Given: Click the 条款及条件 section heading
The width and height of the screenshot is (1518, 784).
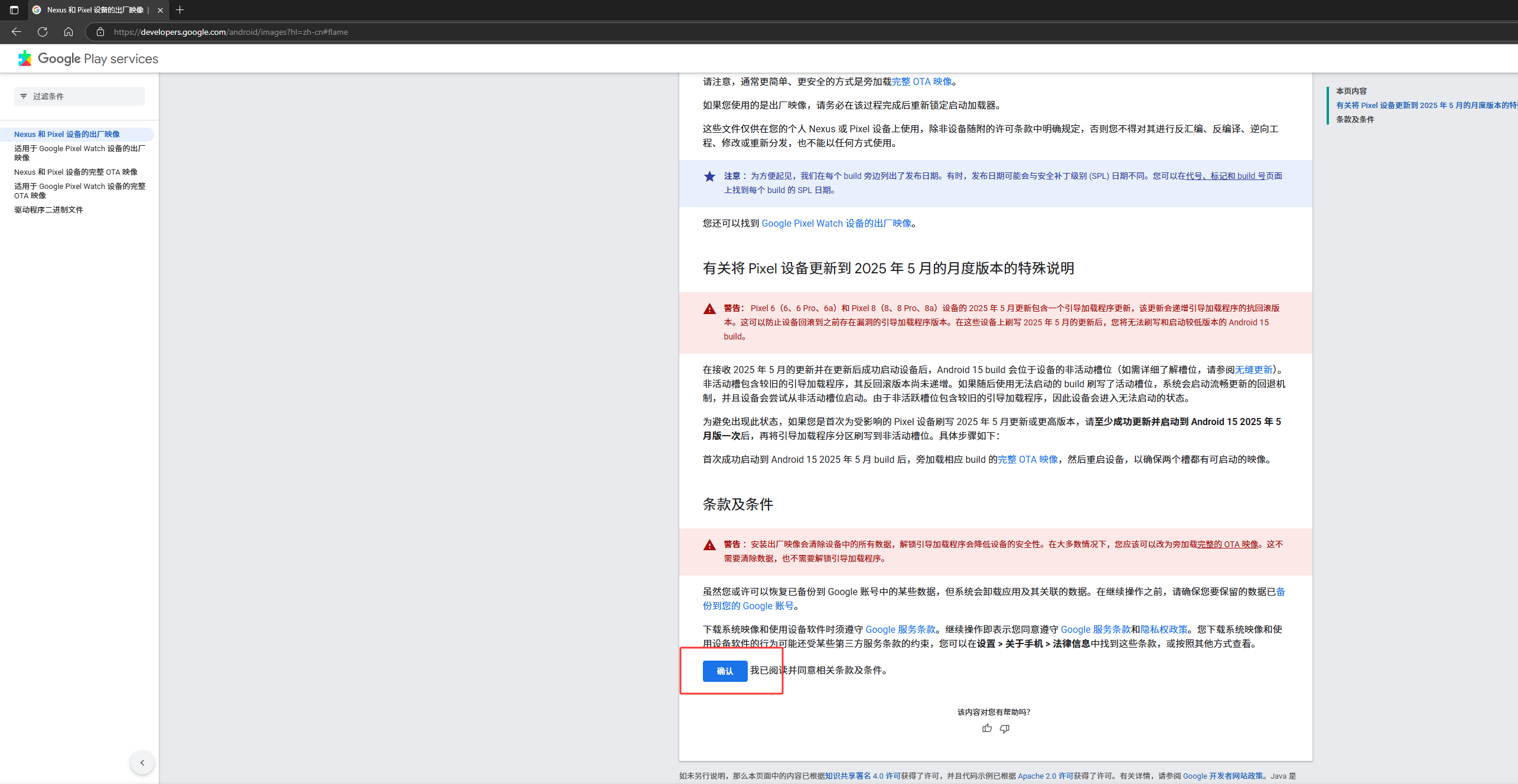Looking at the screenshot, I should click(x=738, y=504).
